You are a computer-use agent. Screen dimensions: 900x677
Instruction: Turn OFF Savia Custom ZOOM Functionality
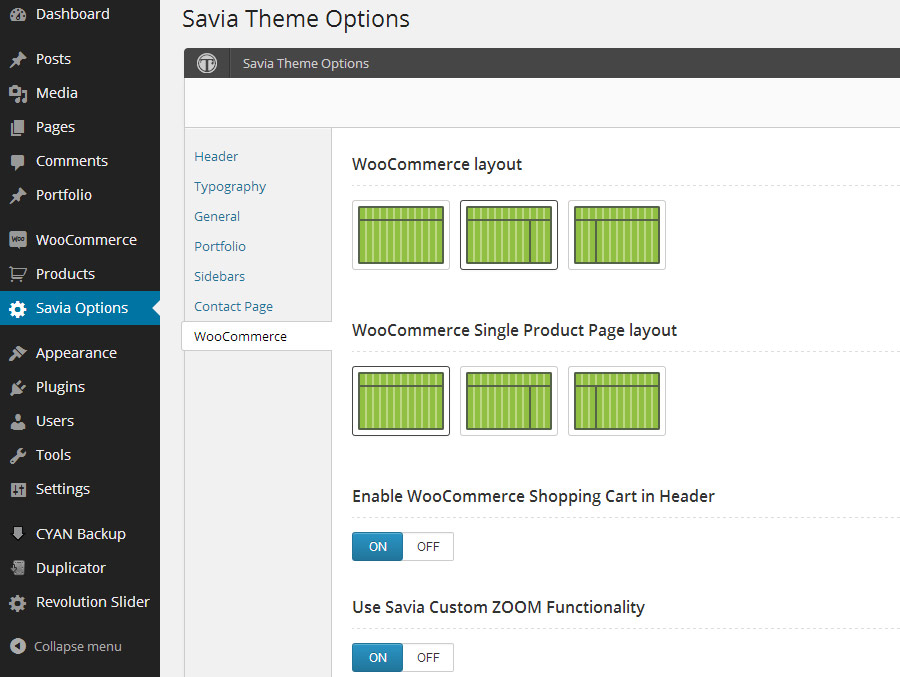tap(428, 657)
